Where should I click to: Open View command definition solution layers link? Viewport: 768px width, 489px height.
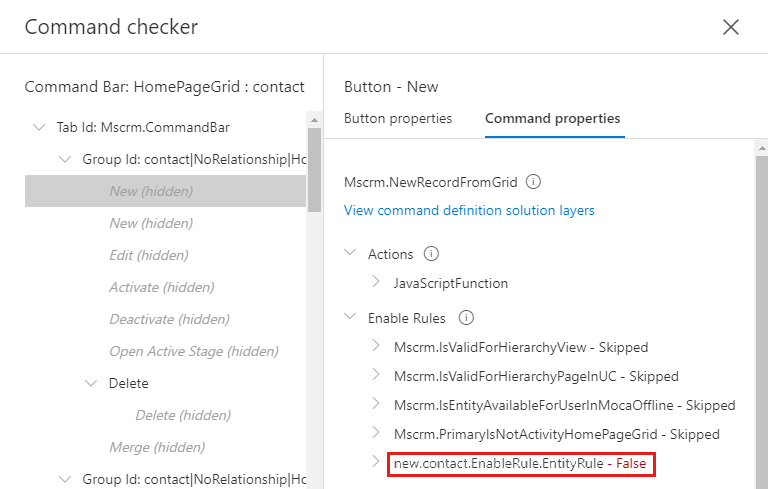click(469, 211)
